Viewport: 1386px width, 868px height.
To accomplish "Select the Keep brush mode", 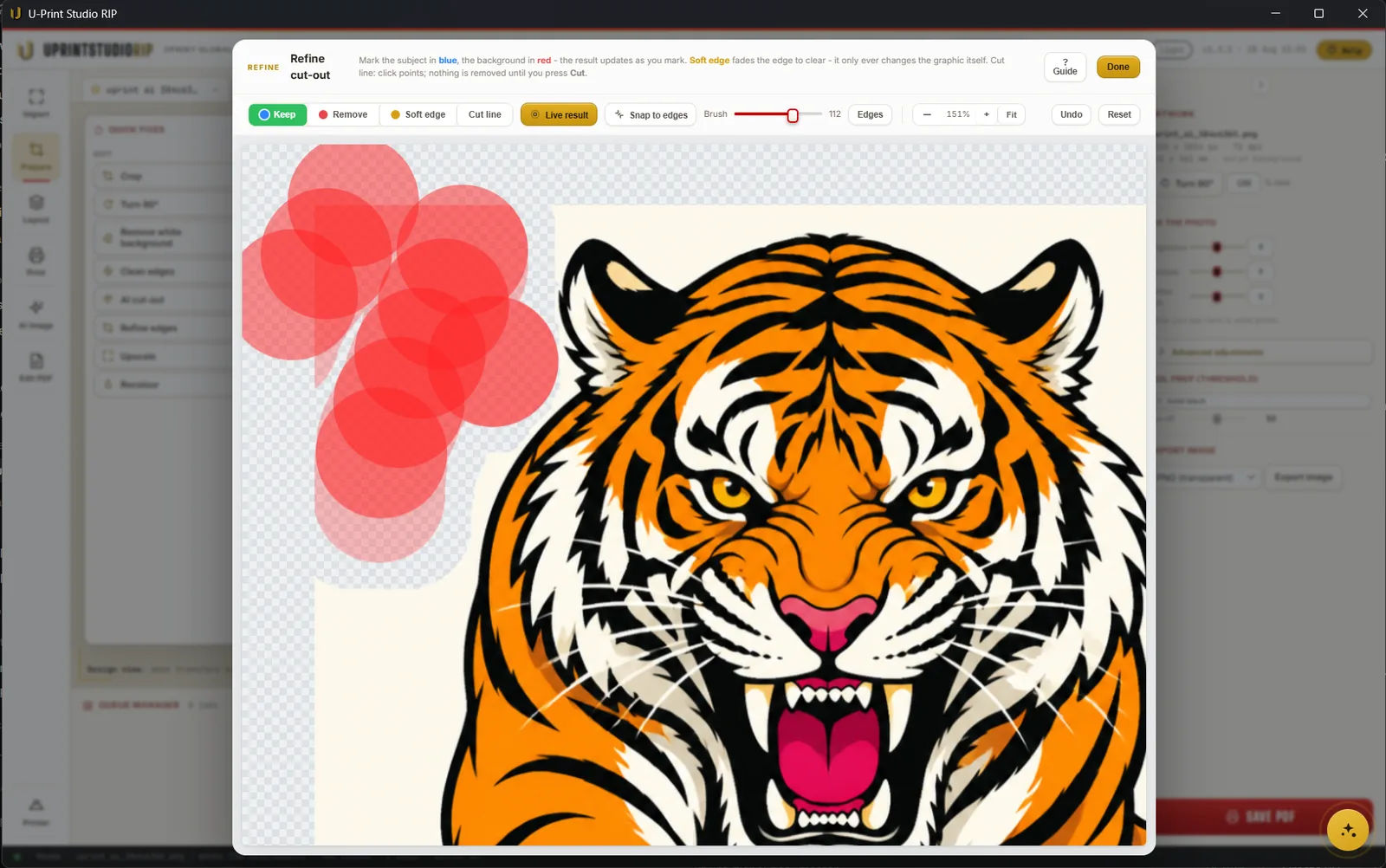I will pyautogui.click(x=277, y=114).
